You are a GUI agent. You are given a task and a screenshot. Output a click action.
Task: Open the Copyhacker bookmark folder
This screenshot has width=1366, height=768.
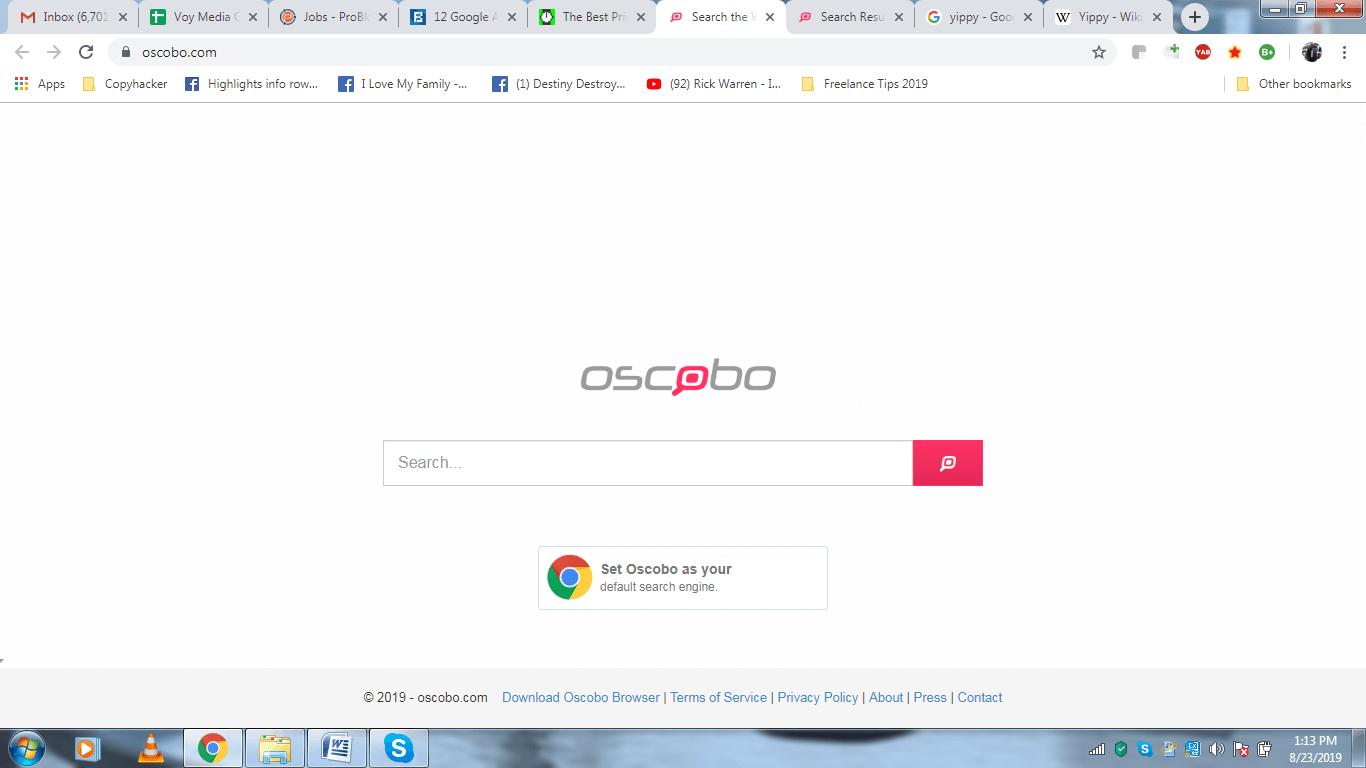125,84
